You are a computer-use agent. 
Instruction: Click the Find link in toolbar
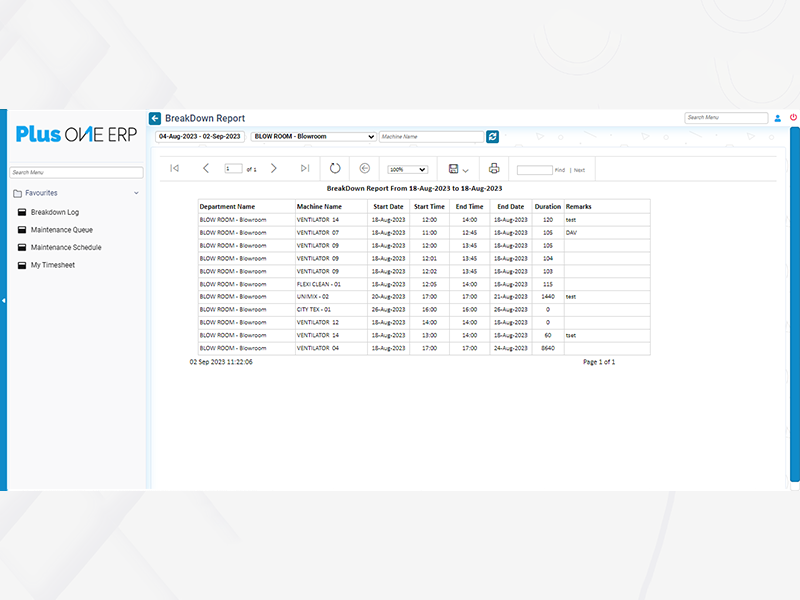point(560,170)
